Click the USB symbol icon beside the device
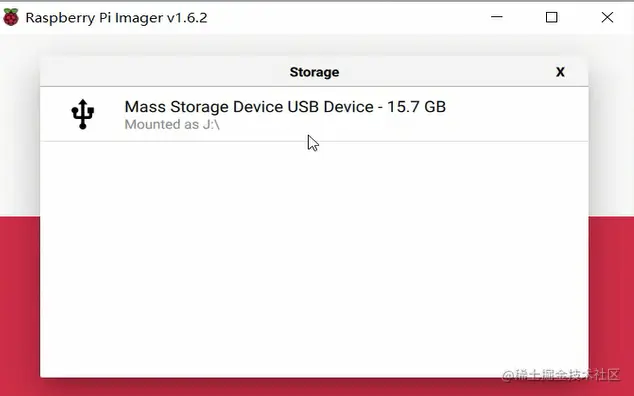The image size is (634, 396). 82,114
